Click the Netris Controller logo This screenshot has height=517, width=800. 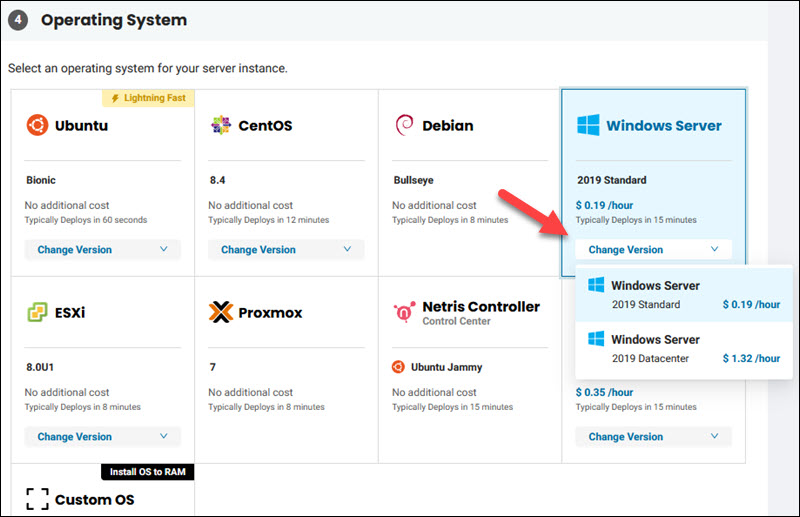pyautogui.click(x=404, y=312)
